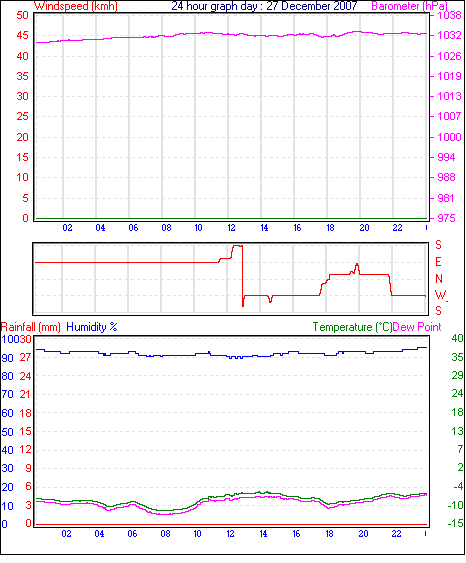The image size is (466, 563).
Task: Click the 35 windspeed axis value
Action: (x=22, y=76)
